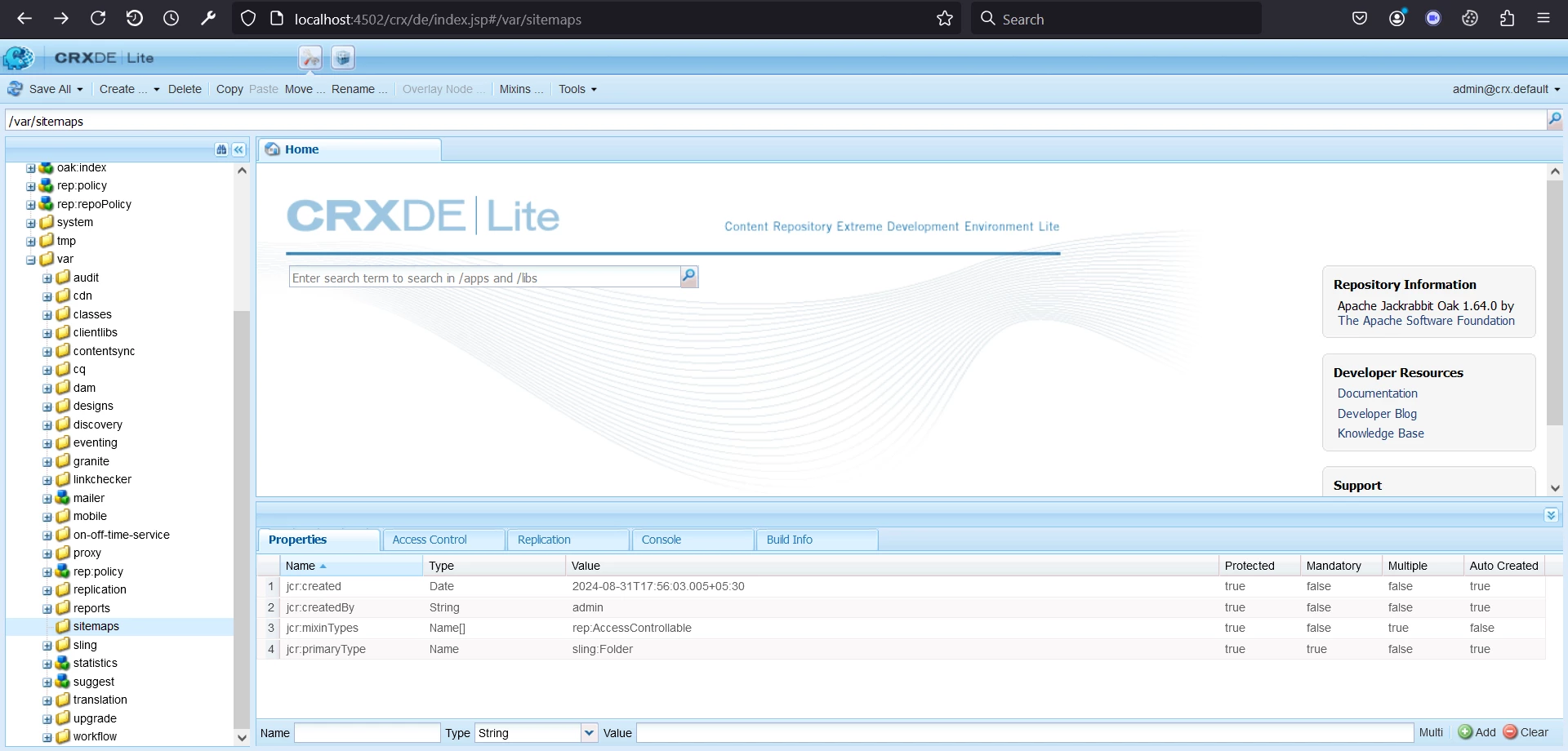Screen dimensions: 1568x751
Task: Open the Knowledge Base link
Action: coord(1380,433)
